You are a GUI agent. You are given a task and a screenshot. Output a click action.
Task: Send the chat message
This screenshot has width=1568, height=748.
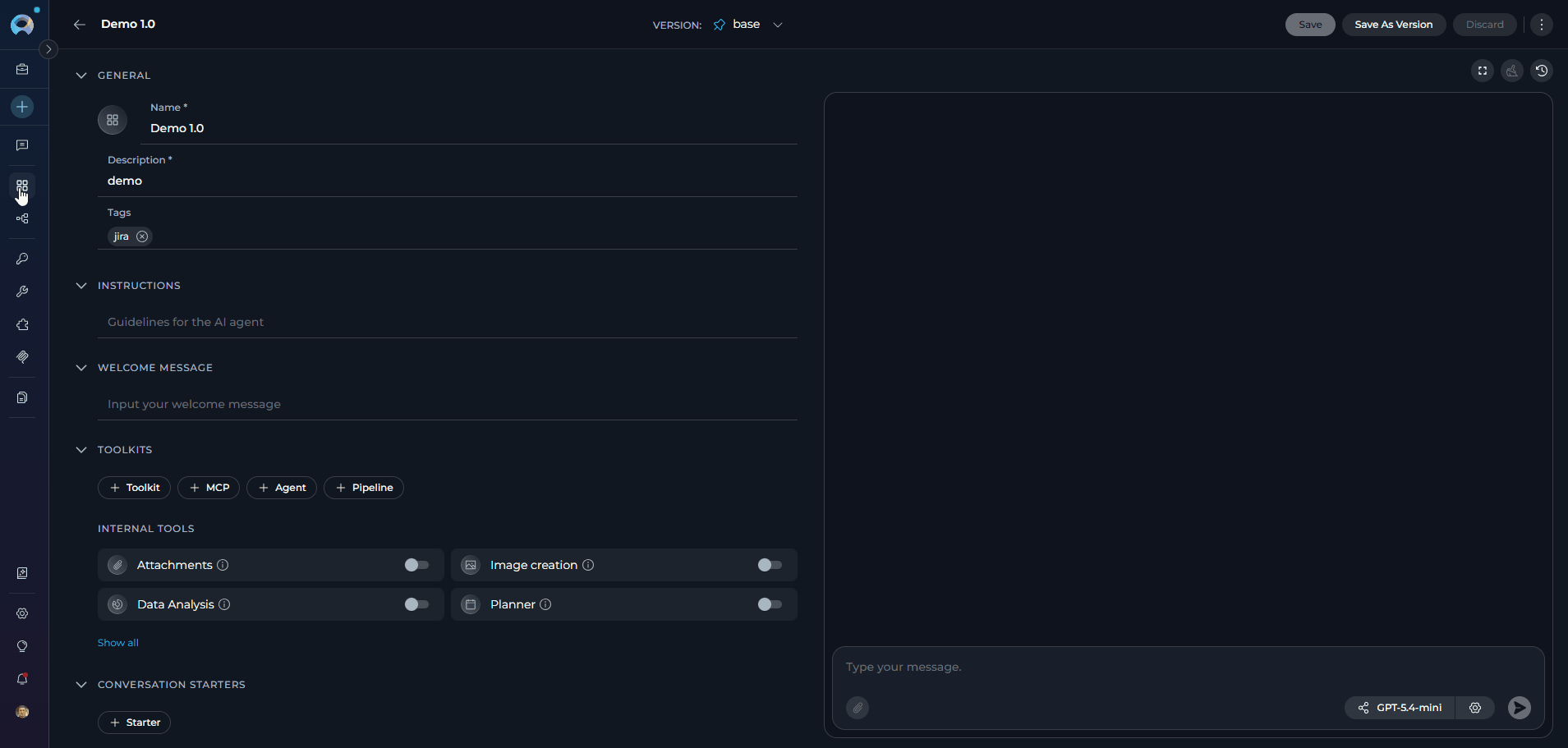(1520, 708)
